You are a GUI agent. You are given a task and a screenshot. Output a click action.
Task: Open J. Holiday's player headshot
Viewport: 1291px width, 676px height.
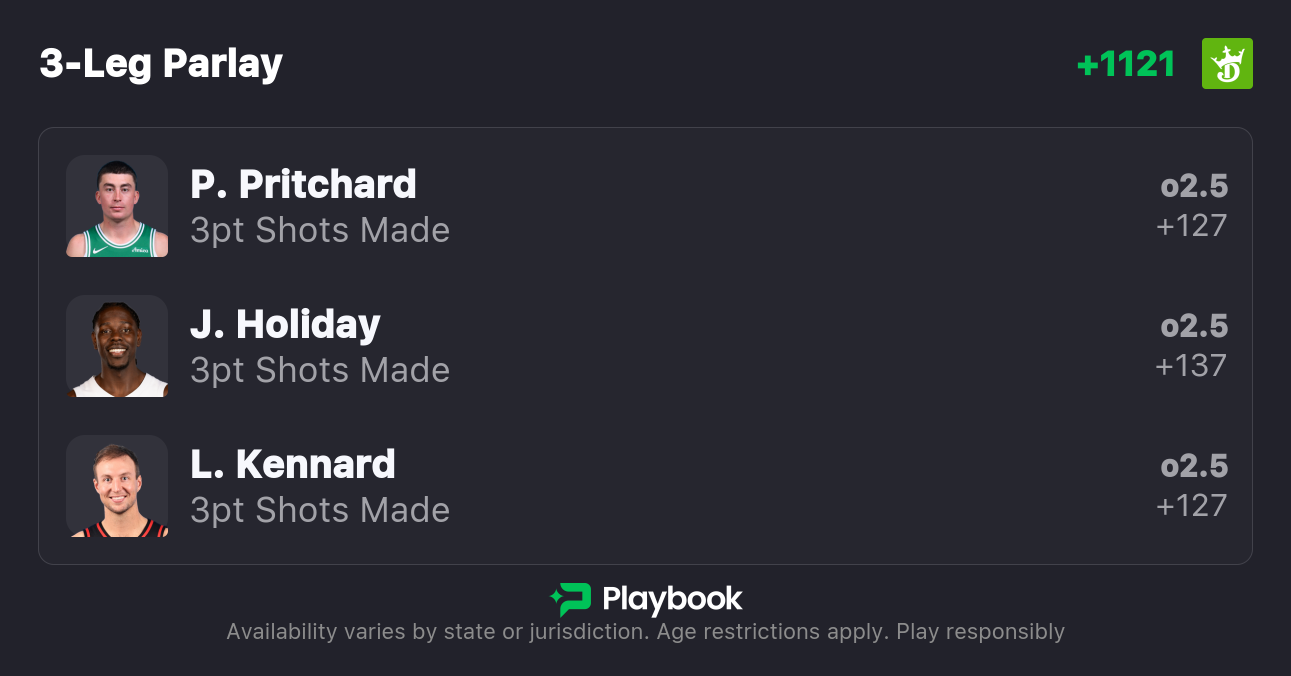(x=117, y=346)
